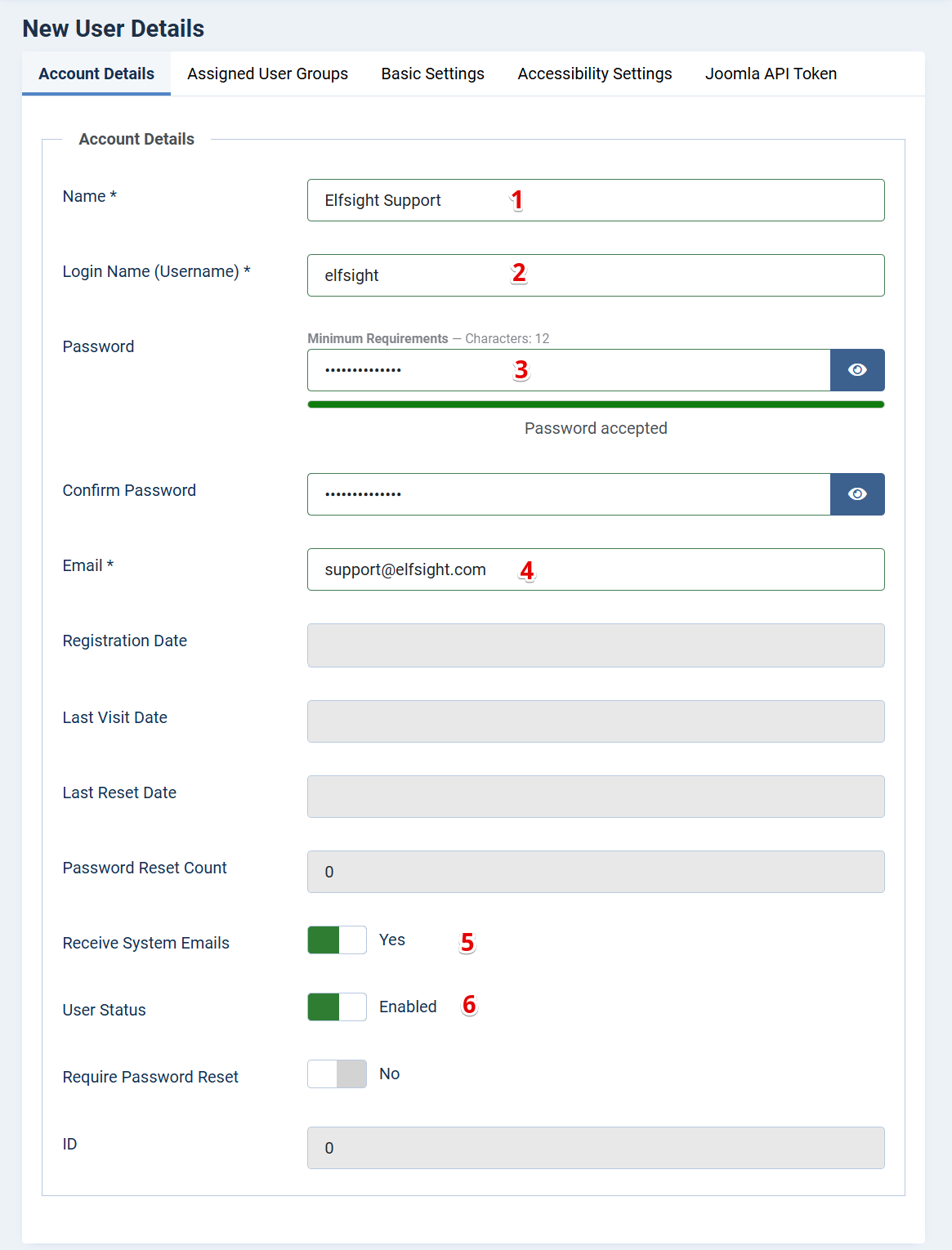The width and height of the screenshot is (952, 1250).
Task: Open Joomla API Token tab
Action: point(771,74)
